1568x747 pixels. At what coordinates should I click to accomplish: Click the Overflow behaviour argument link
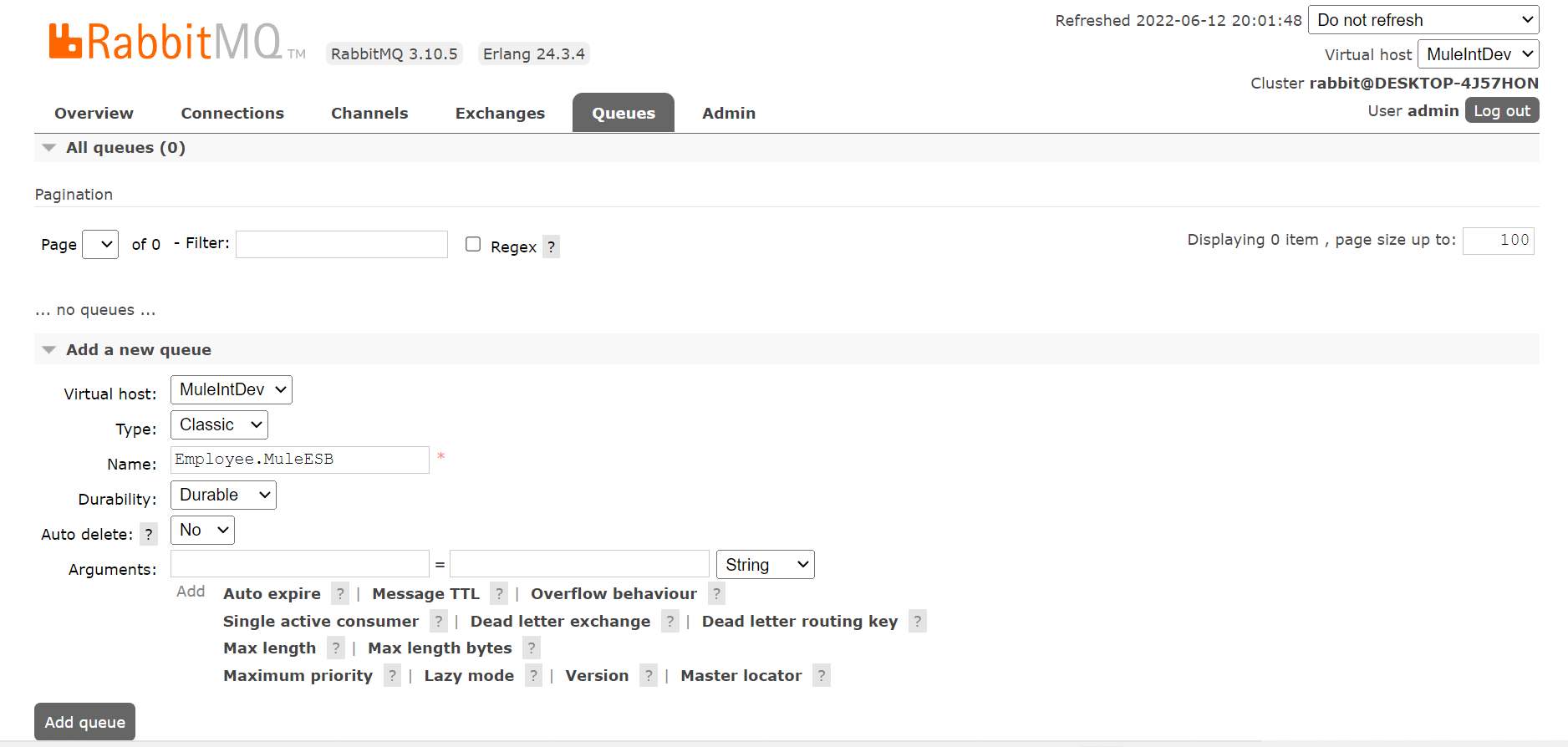pyautogui.click(x=613, y=593)
